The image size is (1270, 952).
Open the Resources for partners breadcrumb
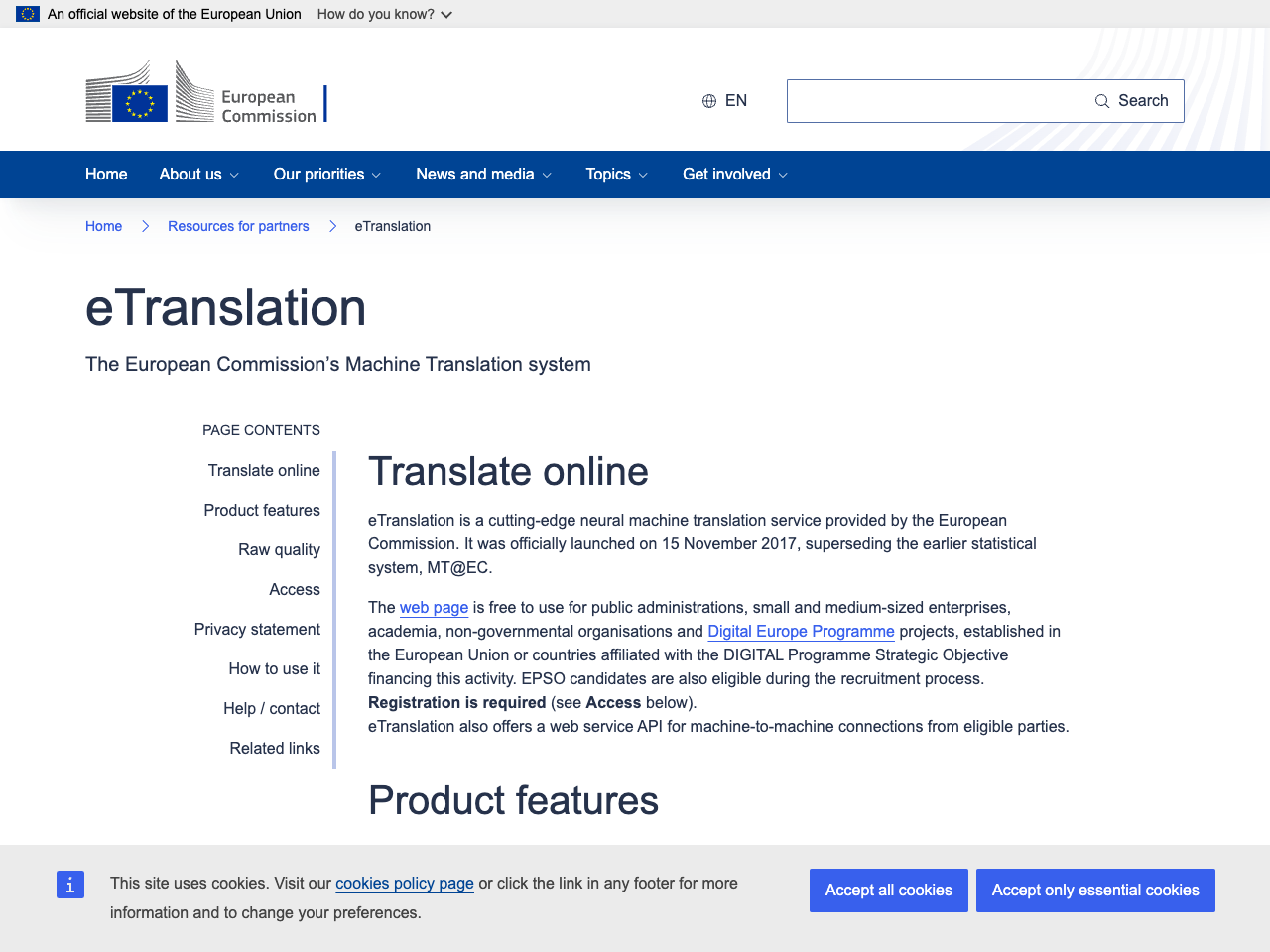tap(238, 226)
